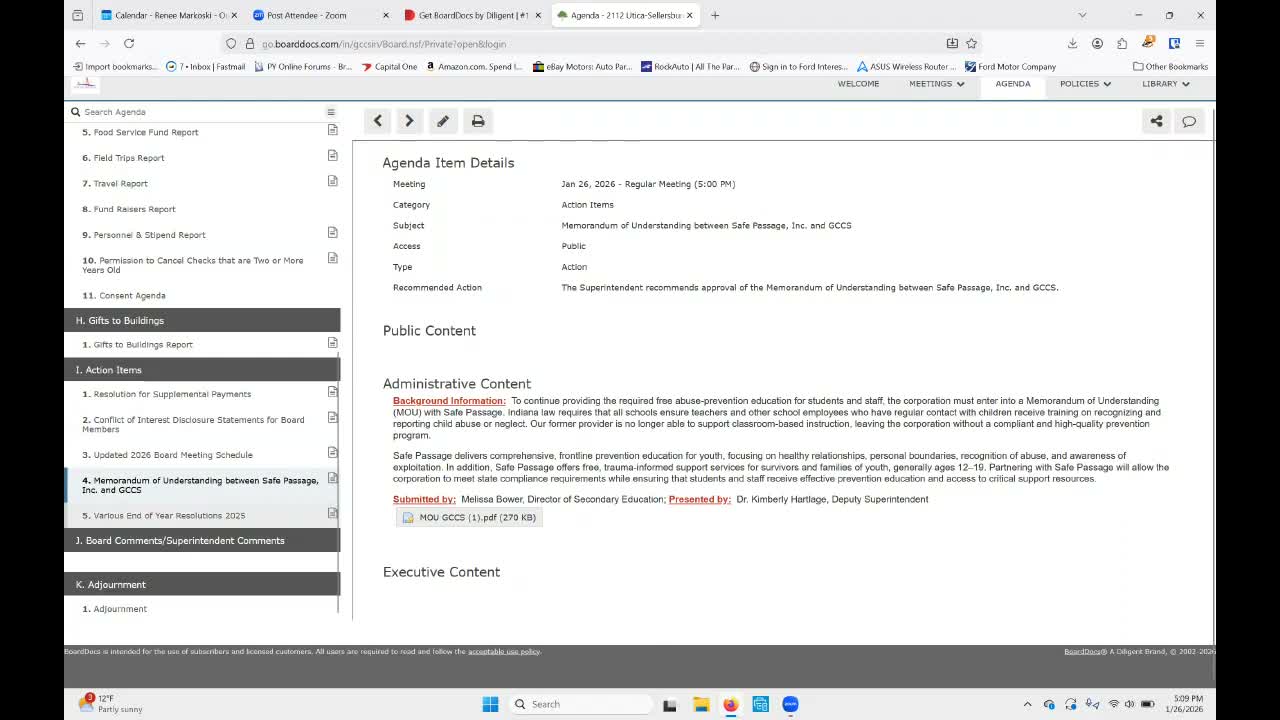The height and width of the screenshot is (720, 1280).
Task: Close the Post Attendee - Zoom tab
Action: pos(385,15)
